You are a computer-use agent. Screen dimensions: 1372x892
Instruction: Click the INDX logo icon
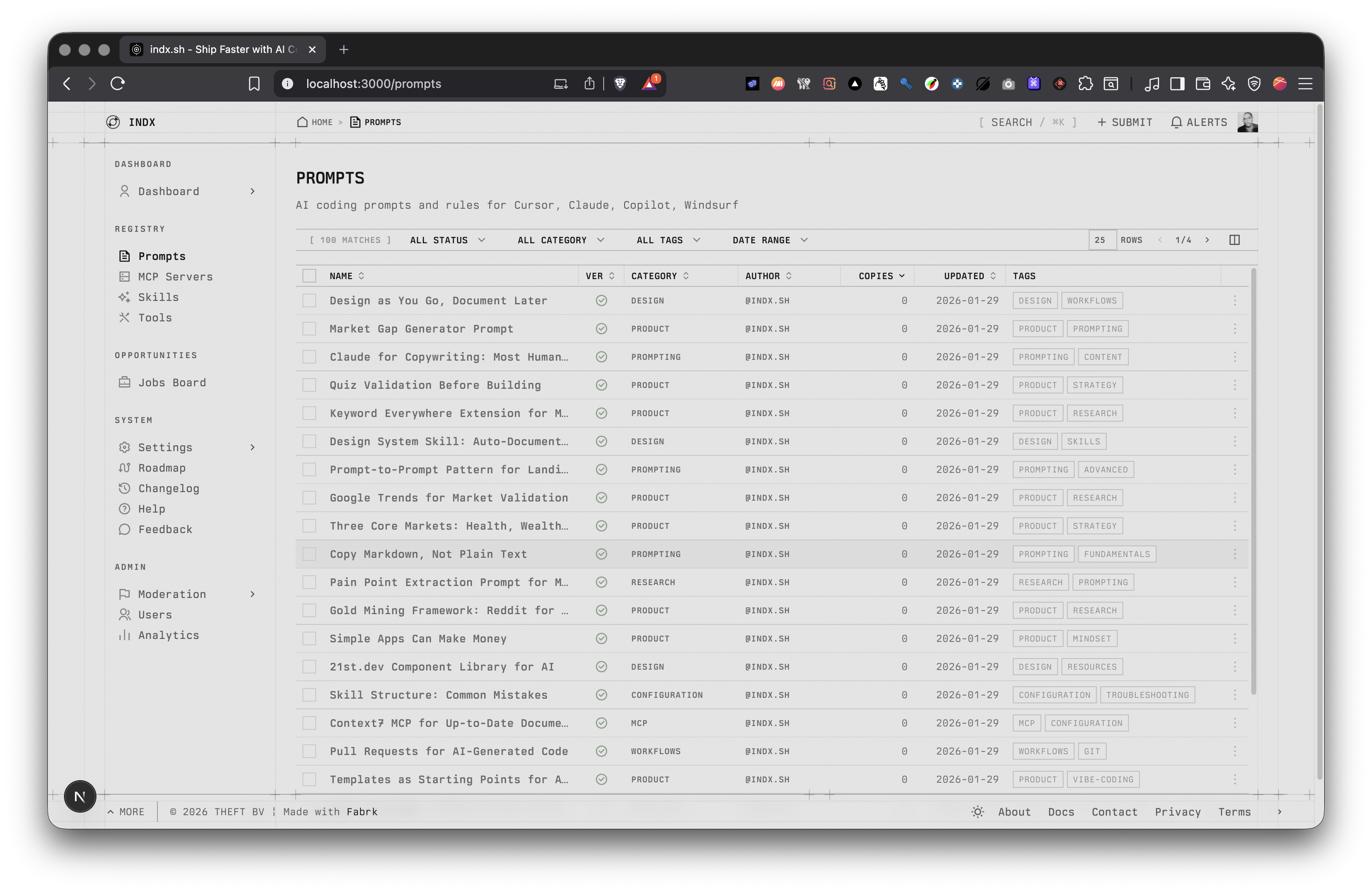click(113, 122)
